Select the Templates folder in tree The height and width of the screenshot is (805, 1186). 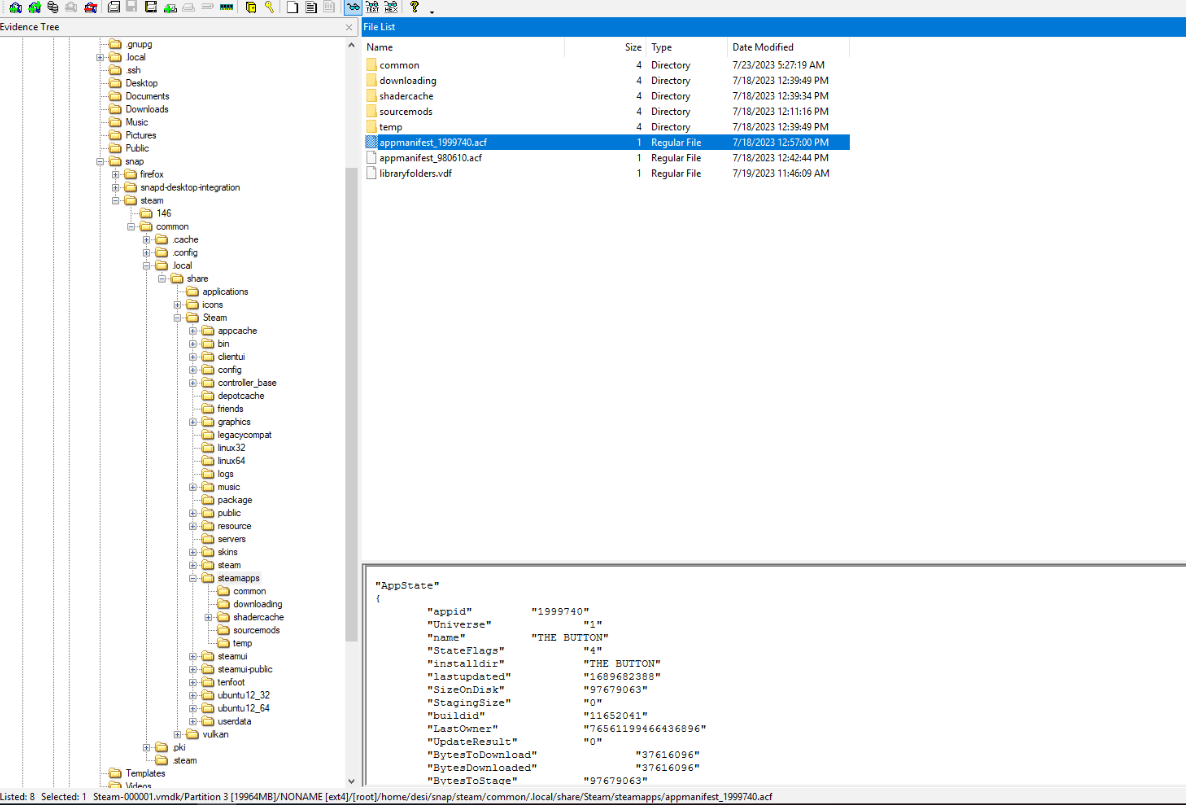(x=145, y=774)
